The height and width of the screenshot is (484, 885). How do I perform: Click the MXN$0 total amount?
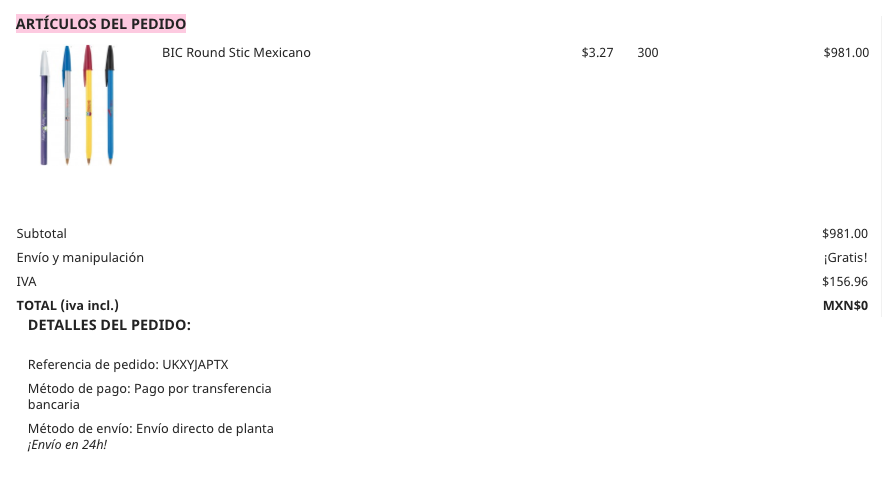tap(845, 305)
